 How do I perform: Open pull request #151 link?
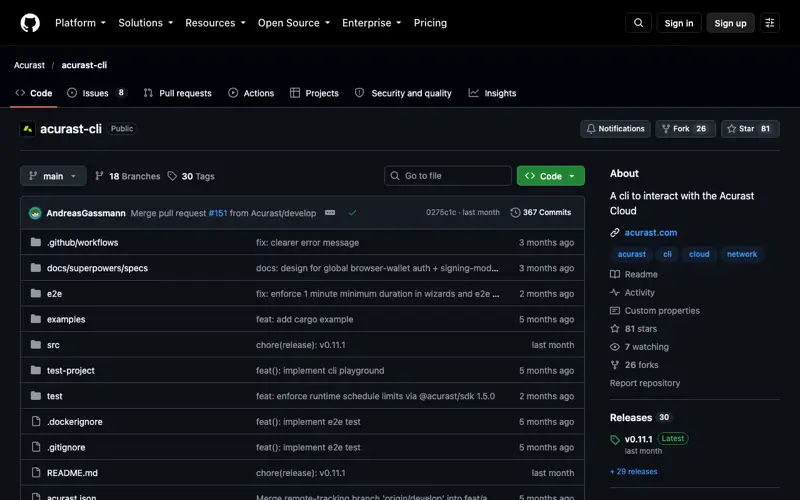tap(218, 213)
